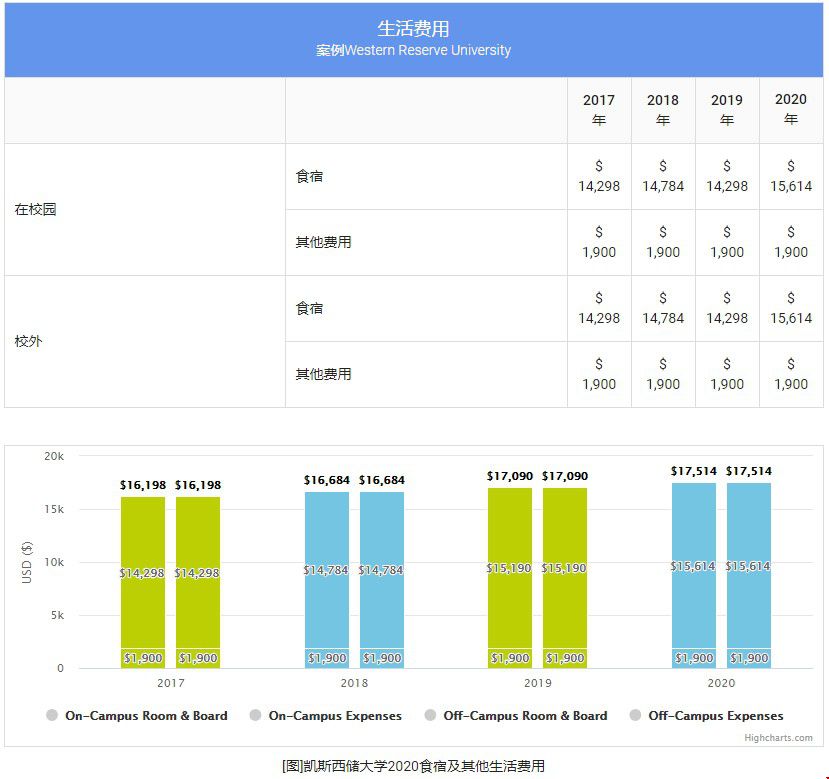Toggle the On-Campus Expenses legend series

tap(326, 716)
